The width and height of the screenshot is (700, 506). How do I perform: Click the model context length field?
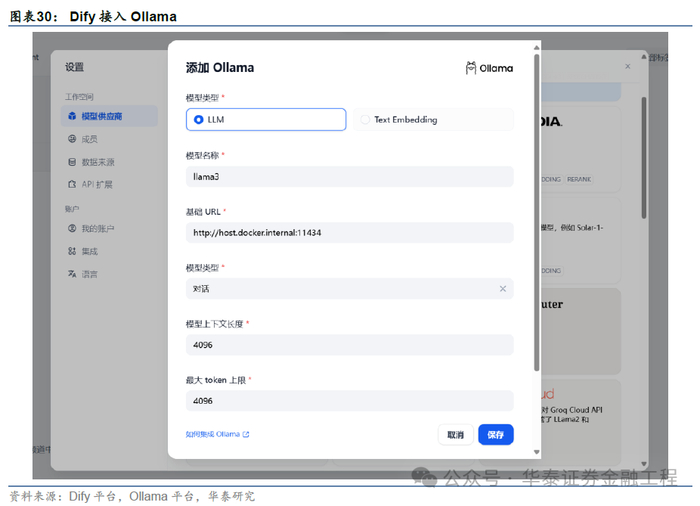click(x=350, y=345)
